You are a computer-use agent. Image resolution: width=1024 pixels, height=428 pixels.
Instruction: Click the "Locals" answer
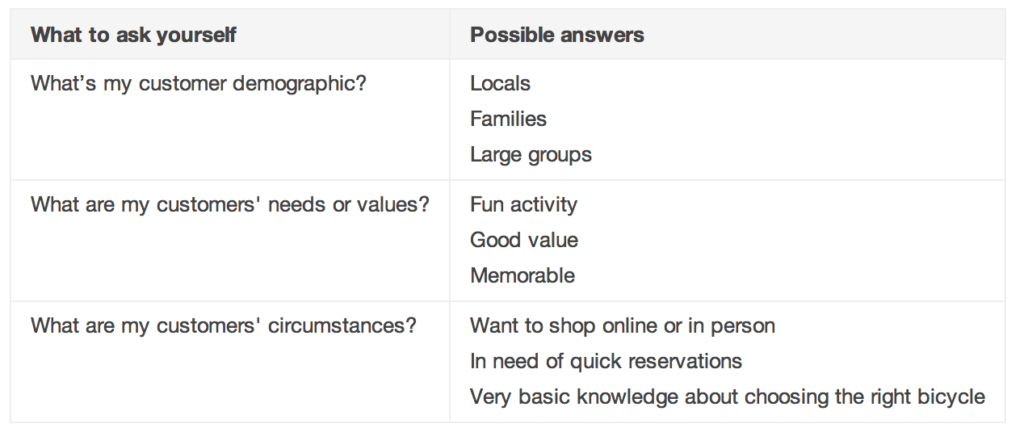[x=500, y=83]
